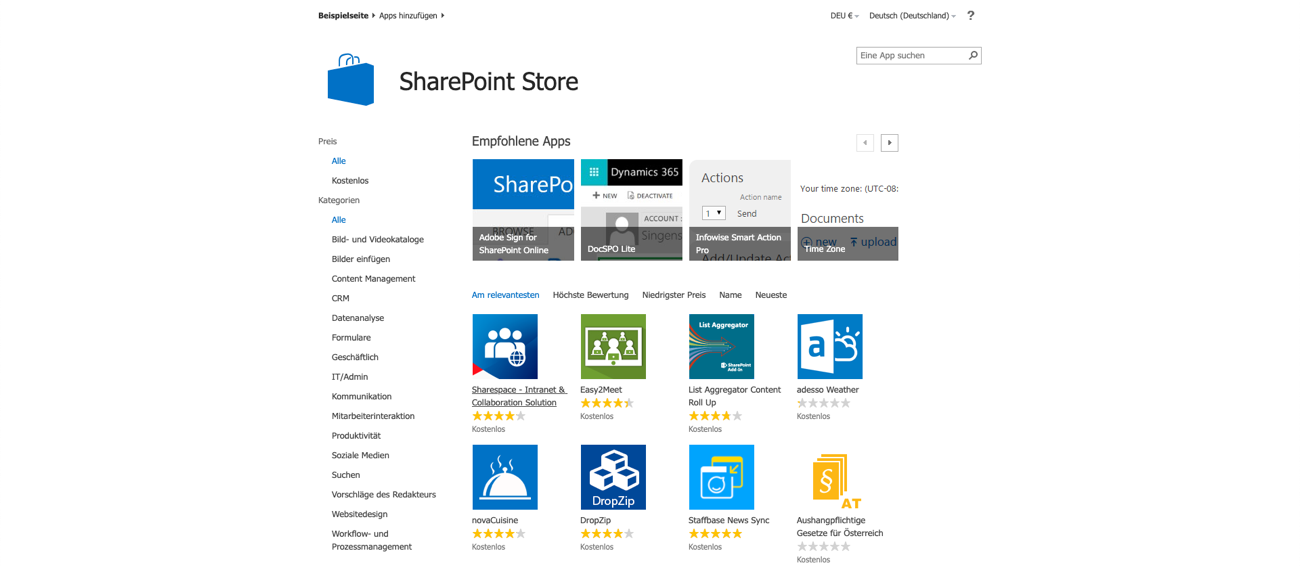Open the novaCuisine title link
Screen dimensions: 1300x566
tap(495, 520)
